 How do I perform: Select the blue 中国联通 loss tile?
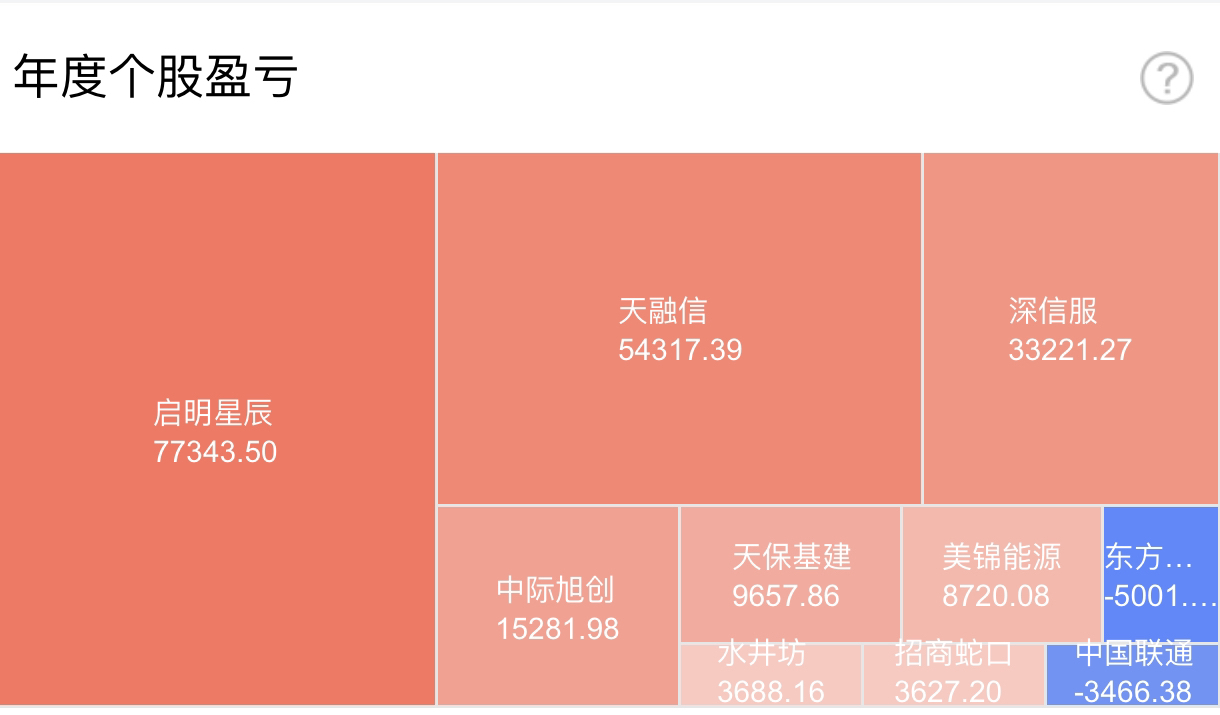[x=1133, y=675]
